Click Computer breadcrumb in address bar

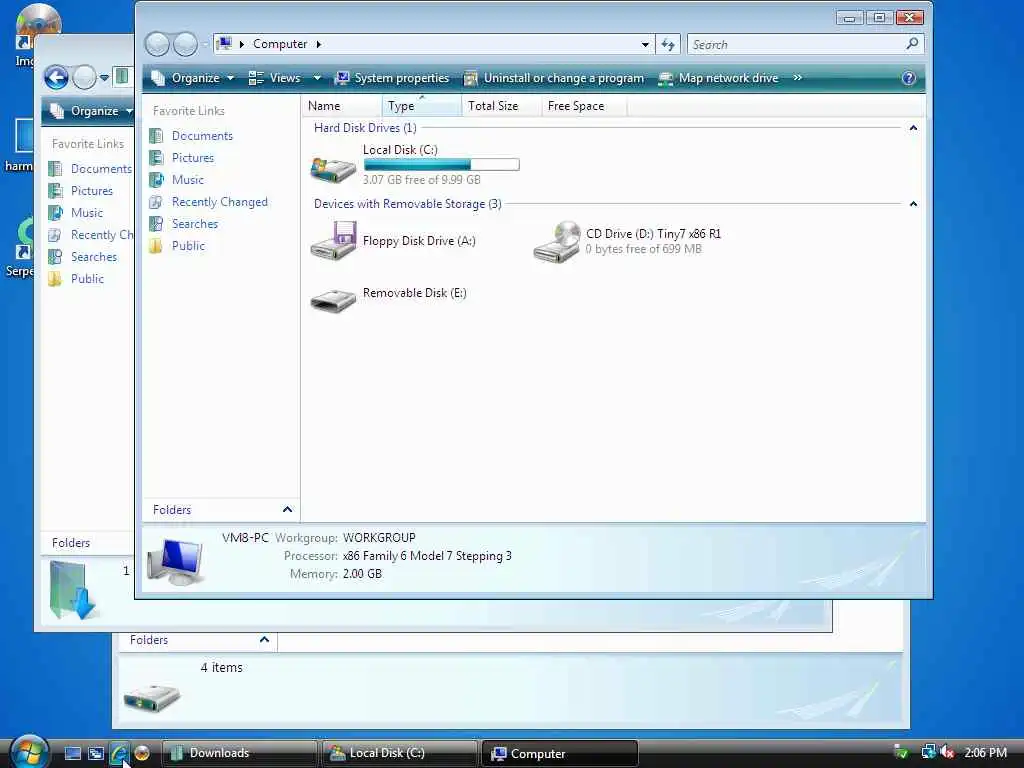(x=280, y=44)
